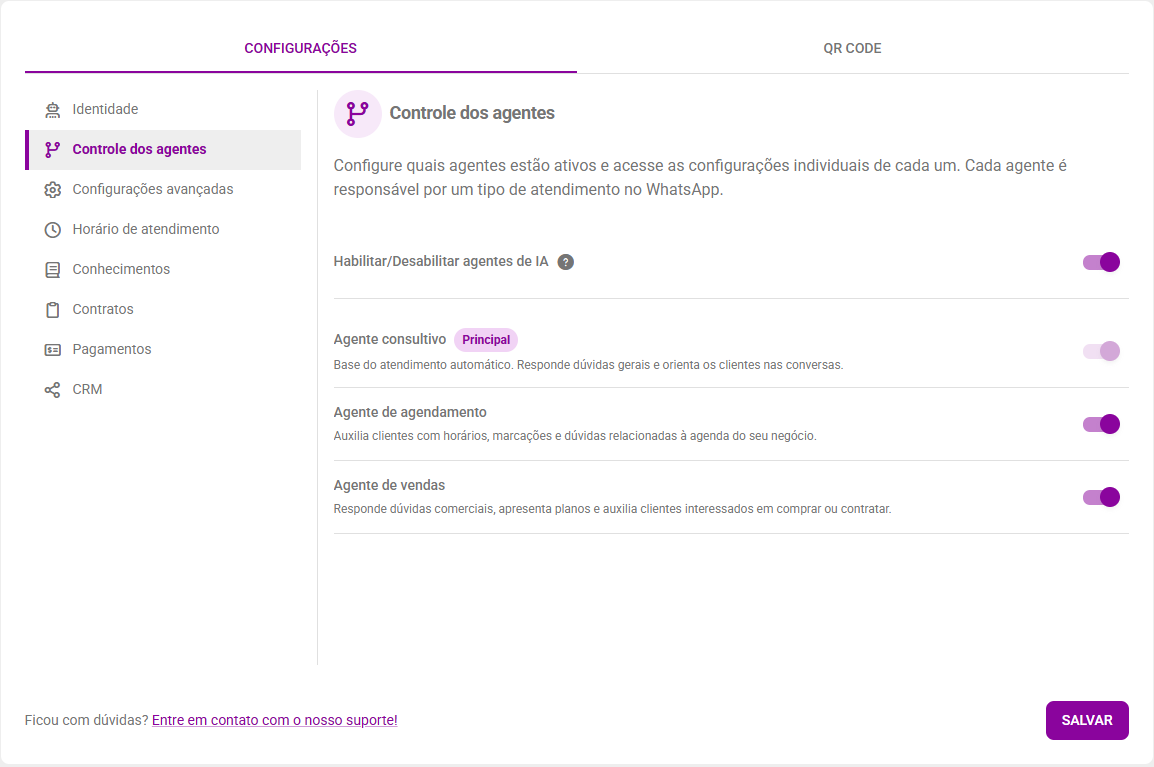
Task: Switch to the CONFIGURAÇÕES tab
Action: (x=300, y=49)
